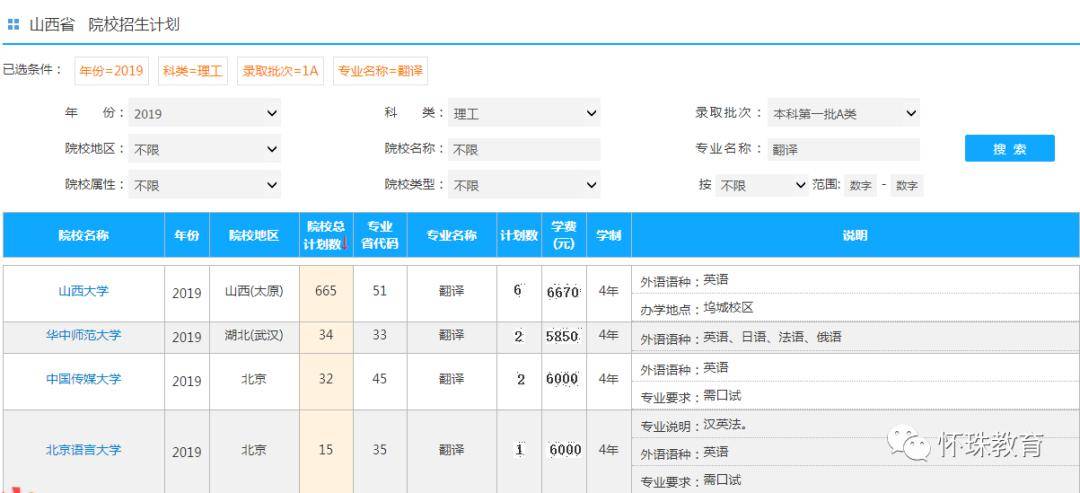
Task: Open the 科类 理工 dropdown
Action: pyautogui.click(x=524, y=113)
